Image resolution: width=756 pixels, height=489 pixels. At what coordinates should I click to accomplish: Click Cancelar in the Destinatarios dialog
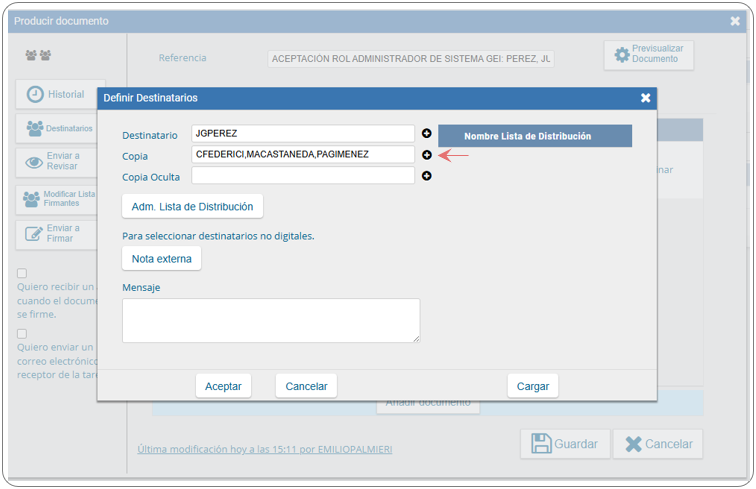tap(306, 386)
